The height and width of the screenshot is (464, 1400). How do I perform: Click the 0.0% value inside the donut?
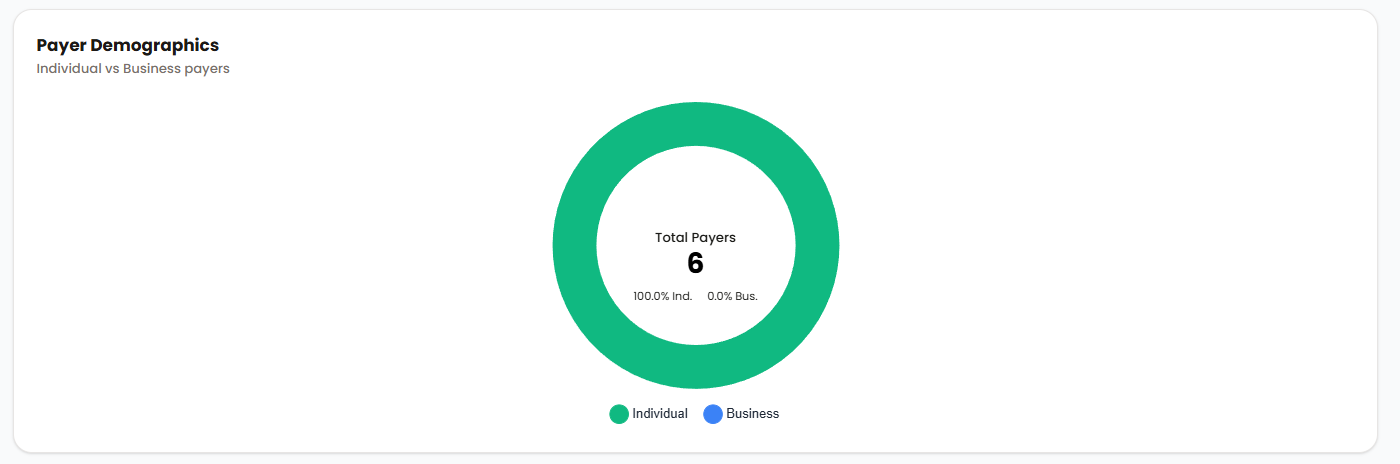point(720,296)
